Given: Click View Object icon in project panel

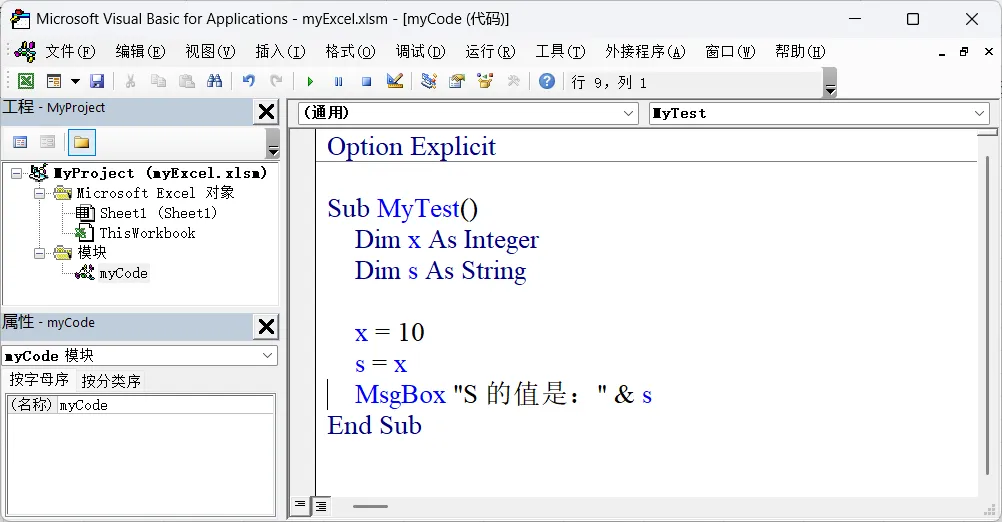Looking at the screenshot, I should (47, 142).
